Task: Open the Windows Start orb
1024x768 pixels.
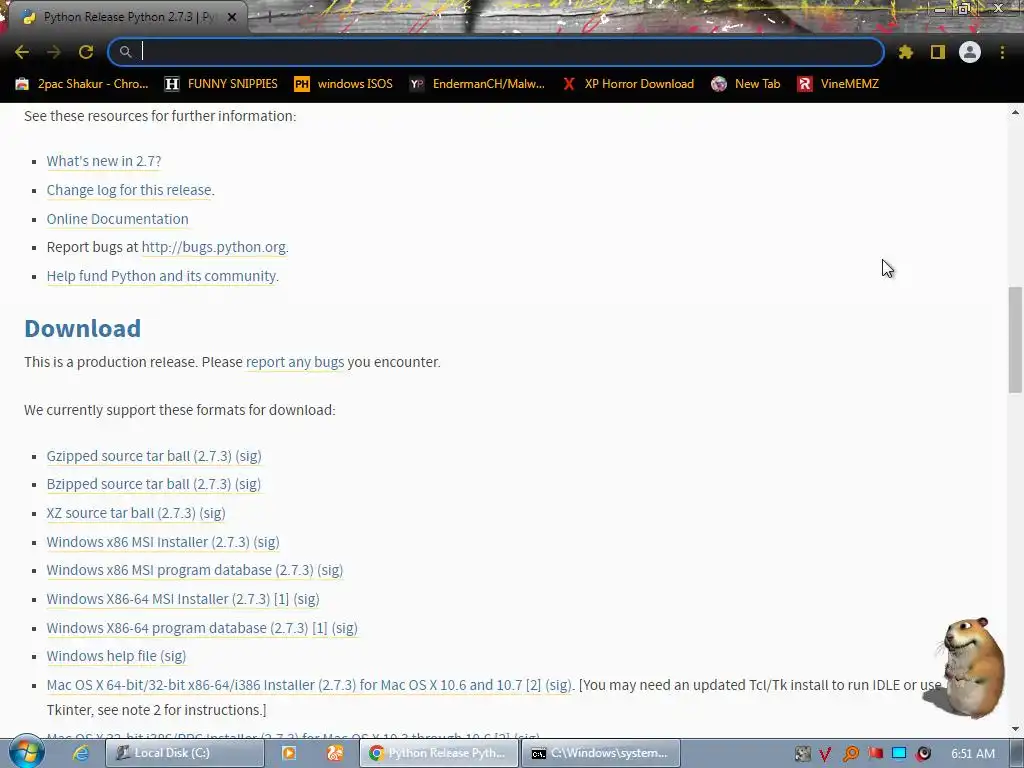Action: click(27, 753)
